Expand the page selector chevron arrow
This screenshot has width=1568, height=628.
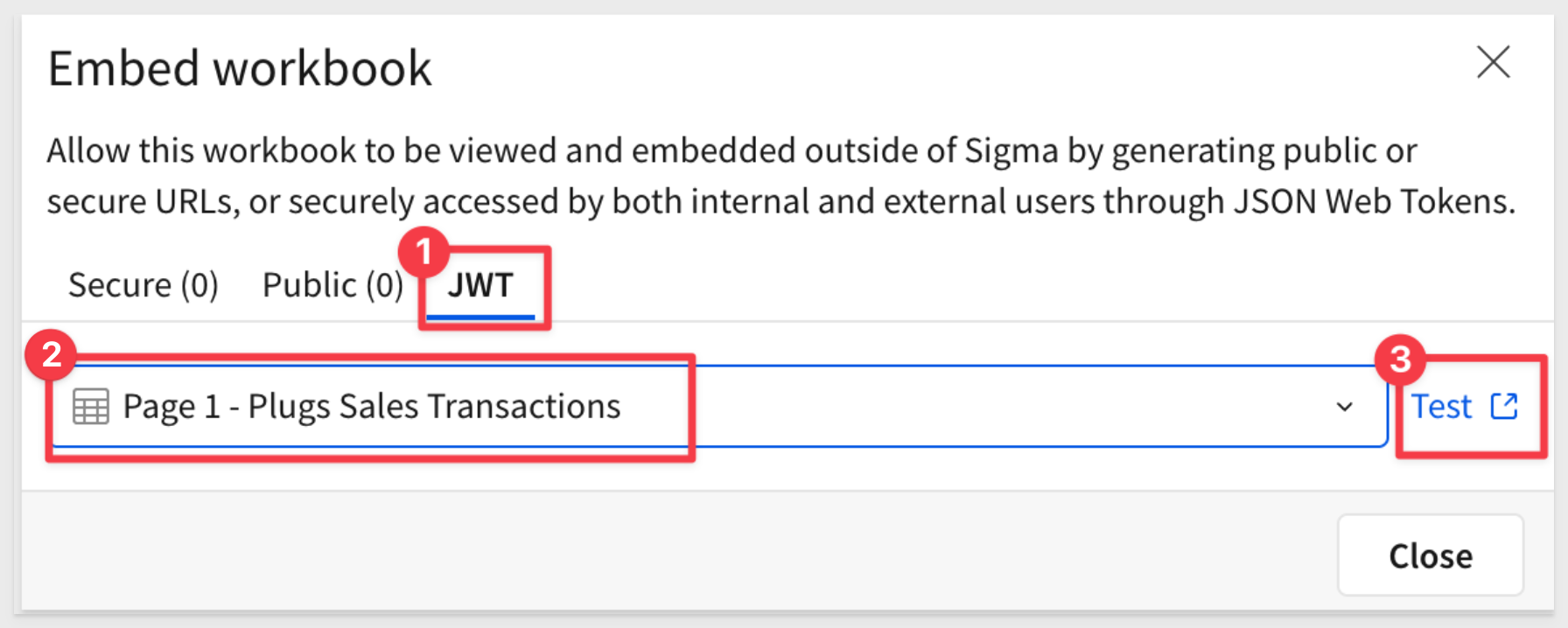(1345, 407)
